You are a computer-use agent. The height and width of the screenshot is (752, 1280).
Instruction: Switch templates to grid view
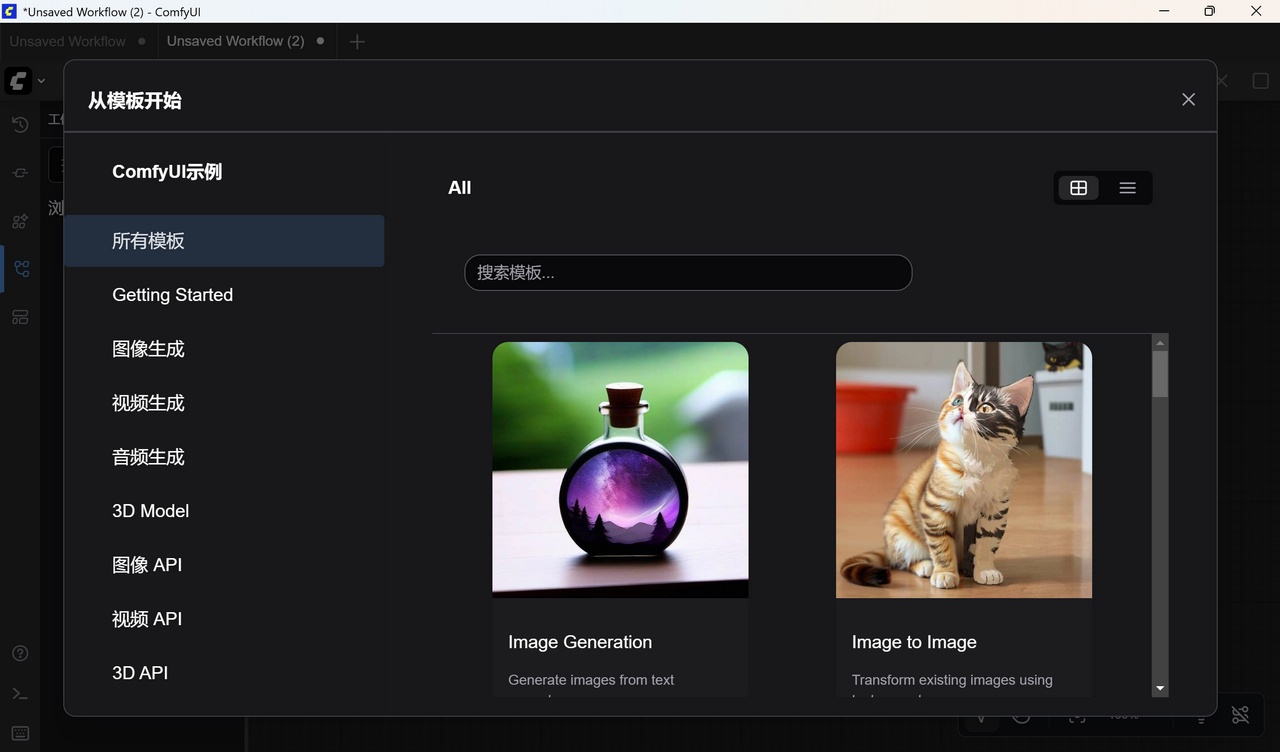click(x=1078, y=187)
